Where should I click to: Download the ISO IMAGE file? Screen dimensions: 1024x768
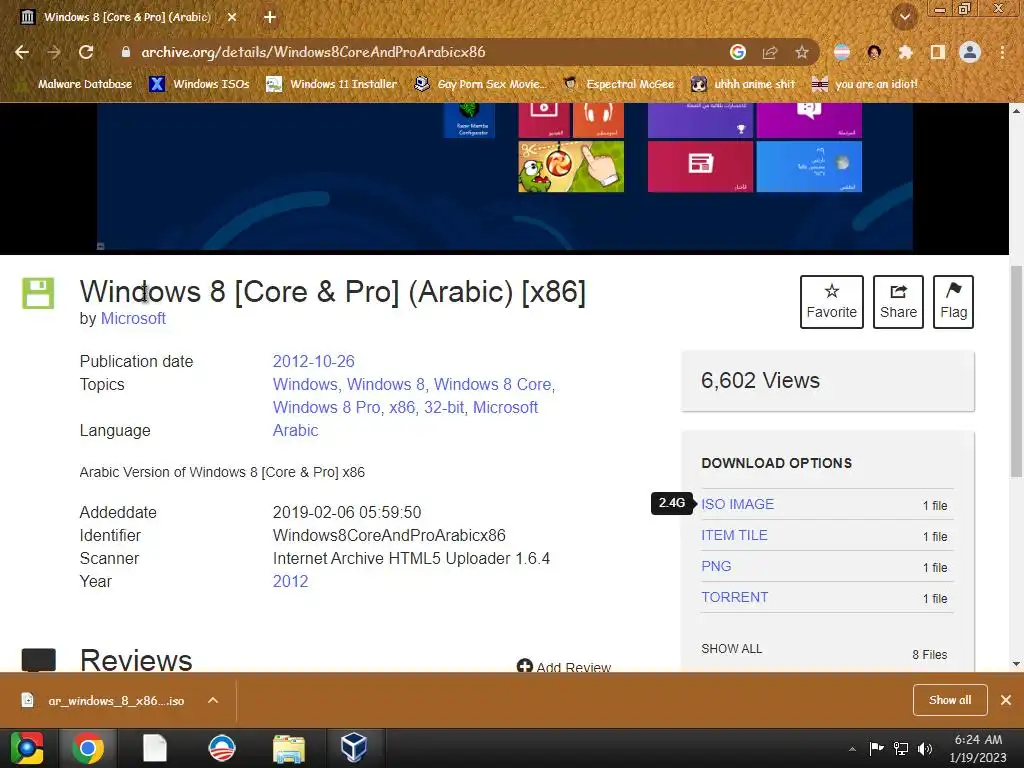coord(737,504)
